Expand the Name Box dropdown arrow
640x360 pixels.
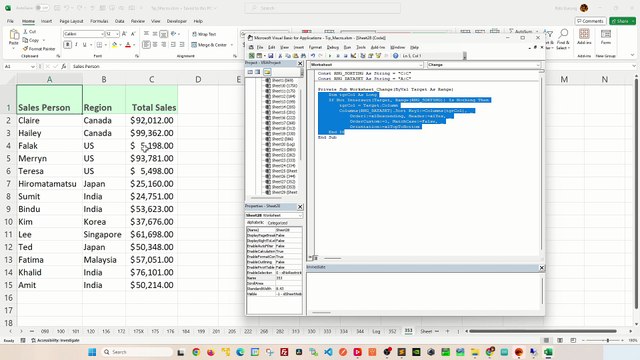pos(33,66)
